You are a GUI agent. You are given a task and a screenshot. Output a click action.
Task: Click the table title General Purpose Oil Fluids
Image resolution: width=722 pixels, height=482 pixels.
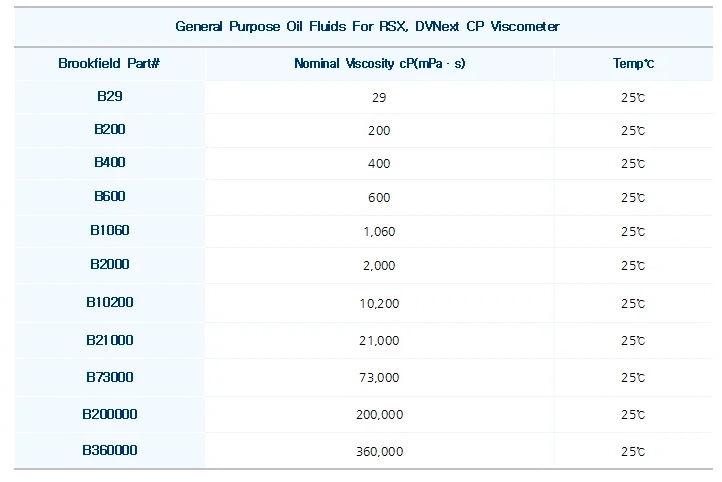pyautogui.click(x=367, y=26)
